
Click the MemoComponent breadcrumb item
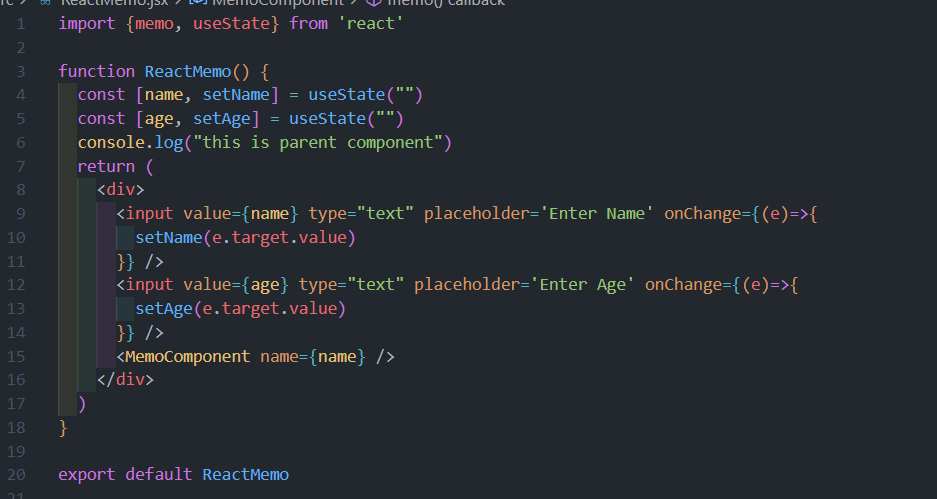point(279,3)
